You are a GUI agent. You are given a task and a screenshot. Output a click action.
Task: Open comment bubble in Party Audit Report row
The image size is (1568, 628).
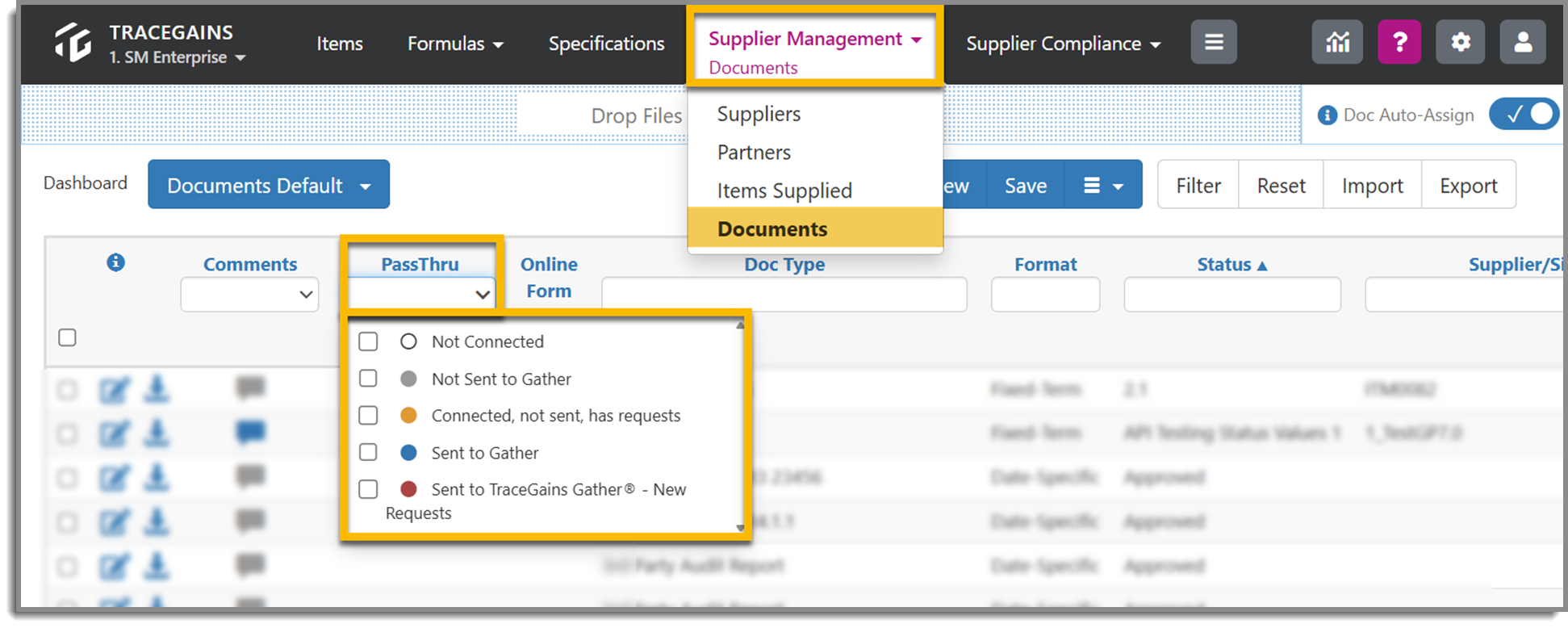click(250, 564)
